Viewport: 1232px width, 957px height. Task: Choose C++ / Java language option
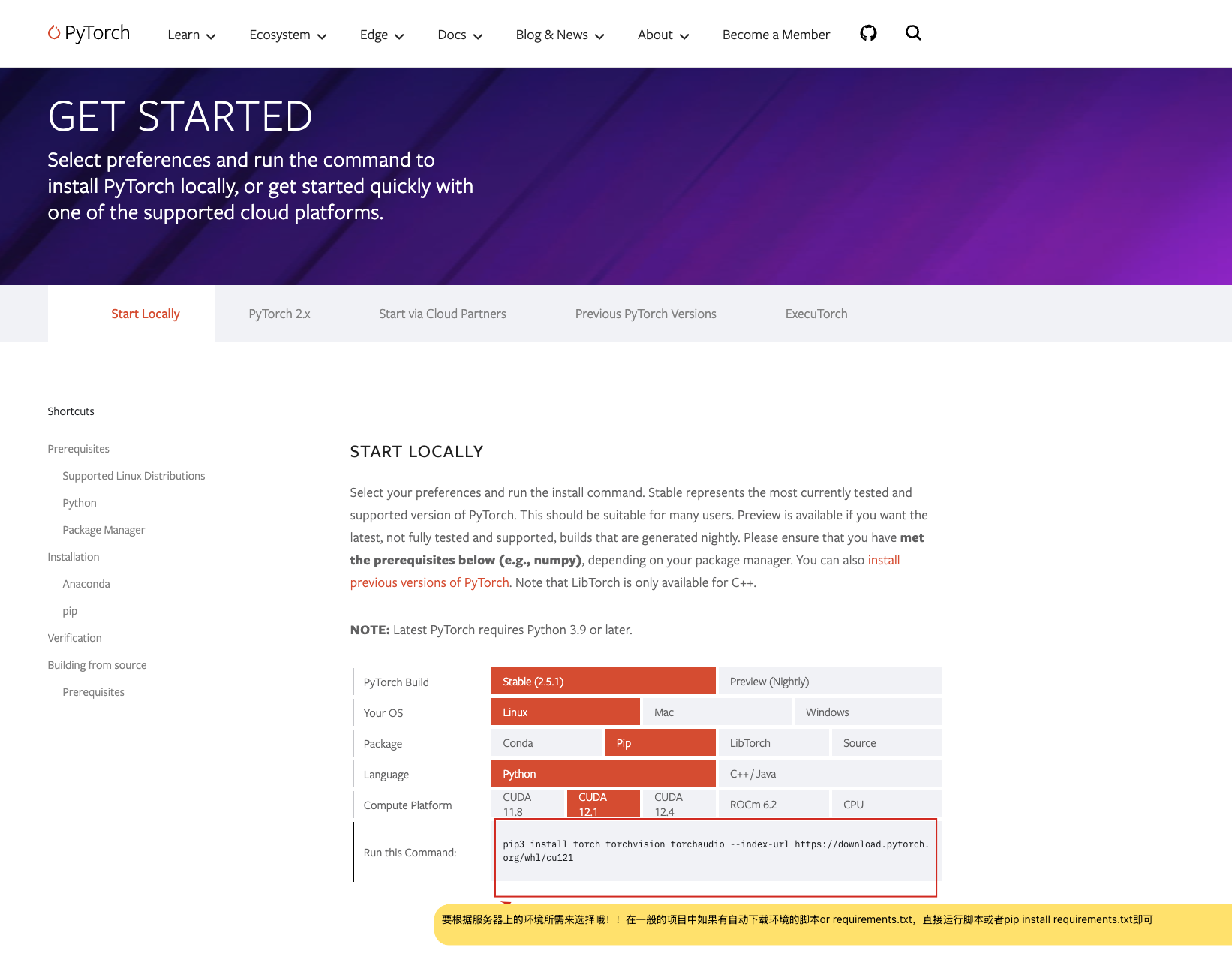click(x=831, y=773)
